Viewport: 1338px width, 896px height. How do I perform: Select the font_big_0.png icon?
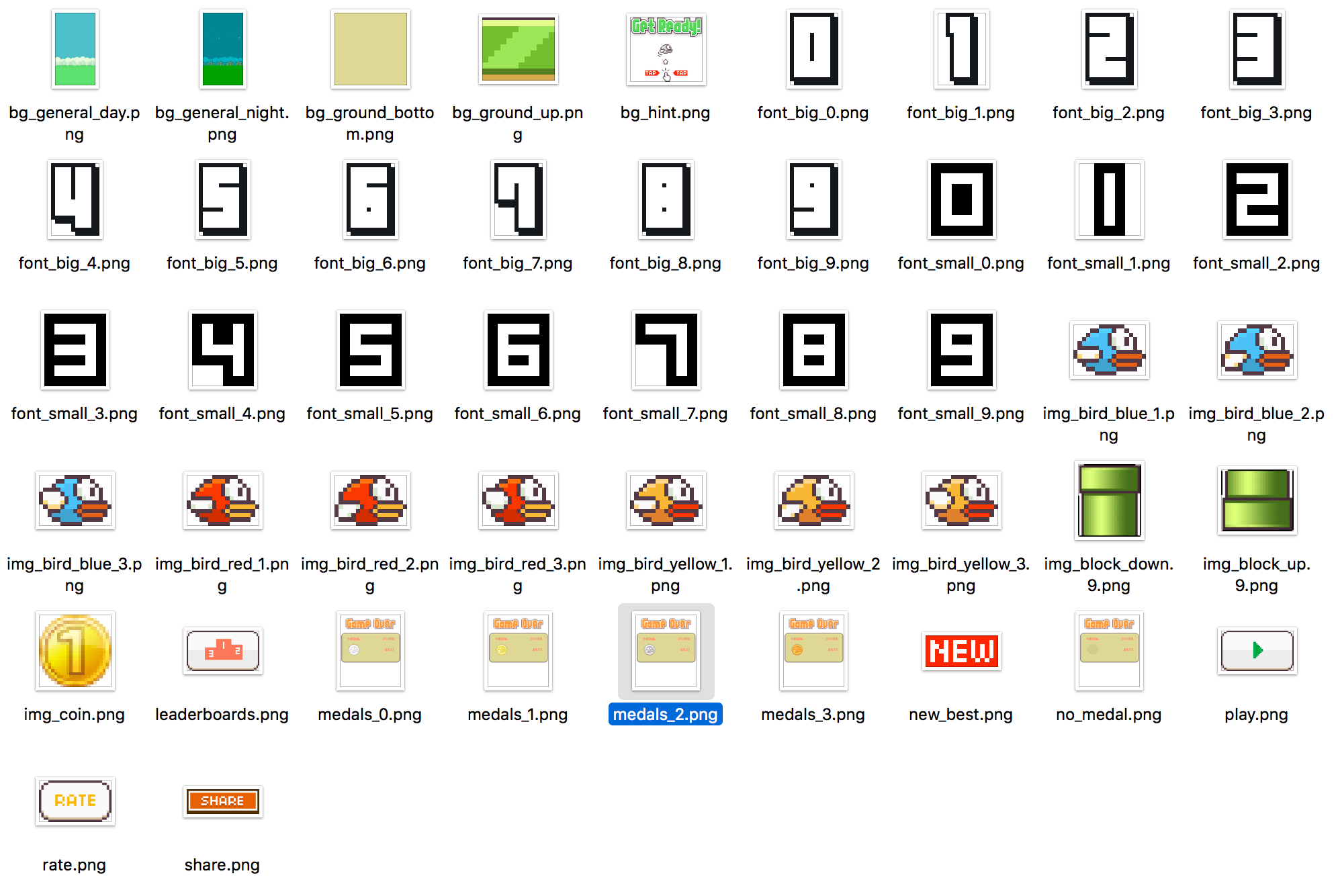pyautogui.click(x=813, y=49)
